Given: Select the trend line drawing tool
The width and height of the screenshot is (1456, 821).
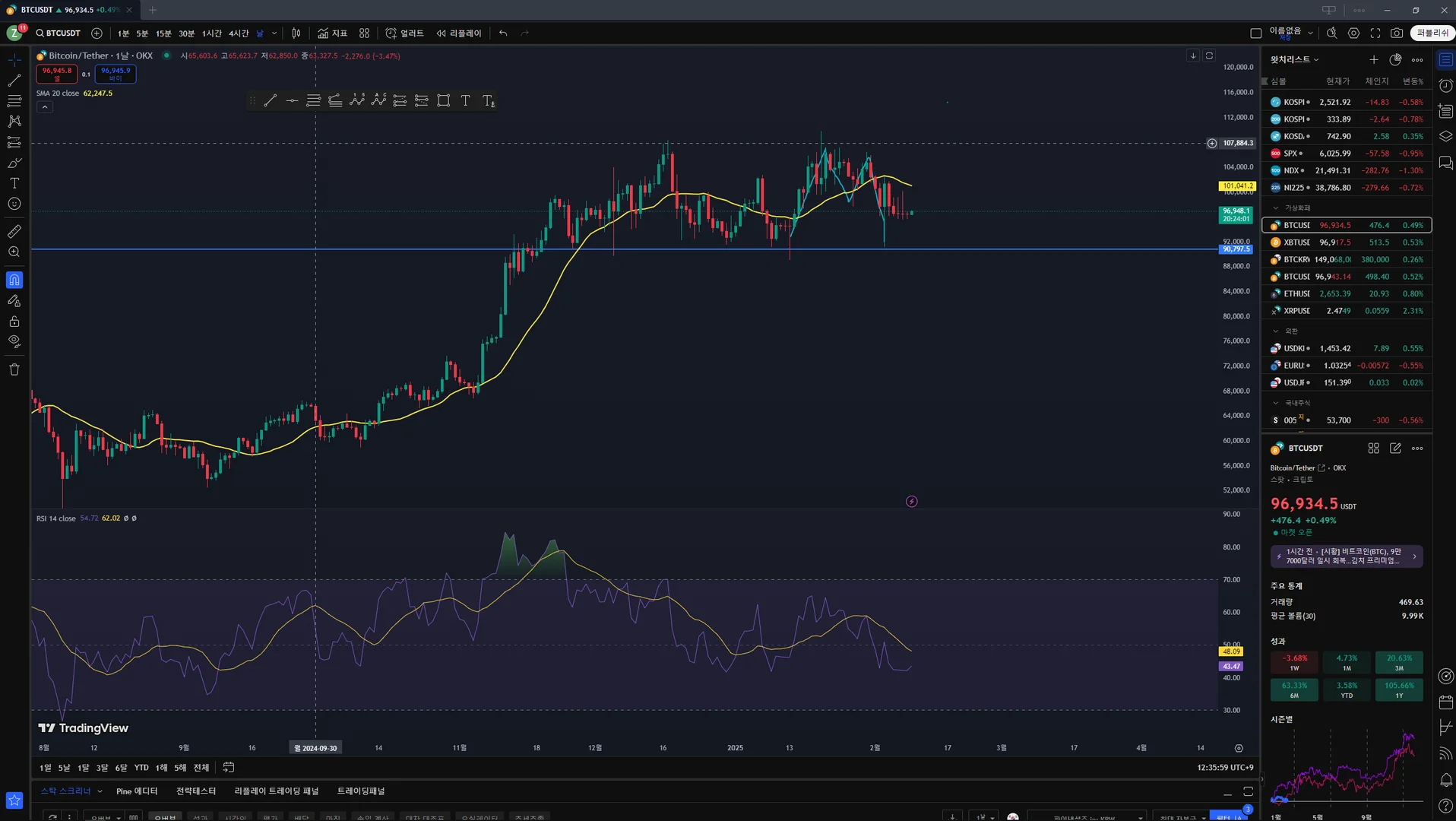Looking at the screenshot, I should pos(14,80).
